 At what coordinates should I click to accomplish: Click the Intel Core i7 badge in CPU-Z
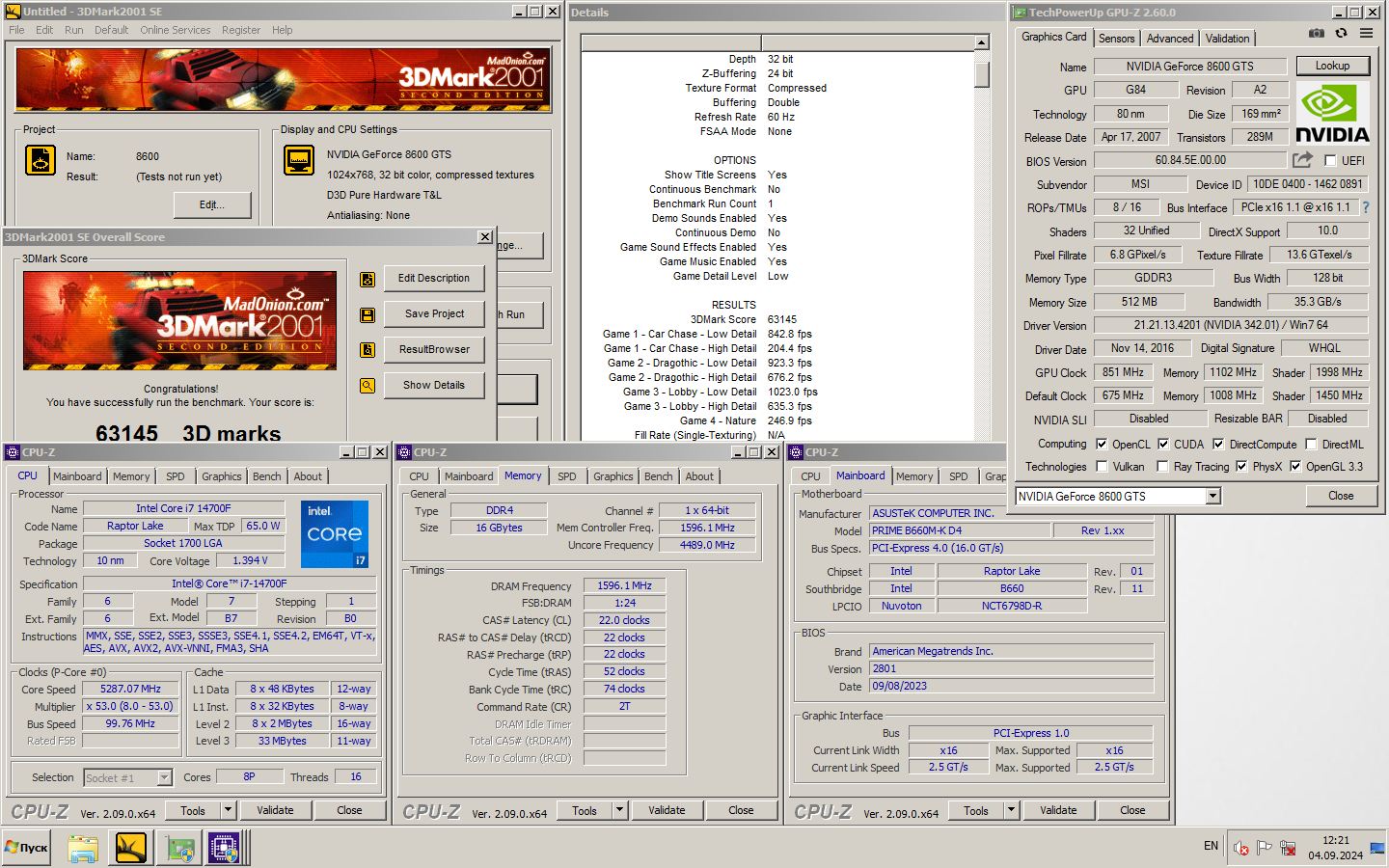coord(335,533)
